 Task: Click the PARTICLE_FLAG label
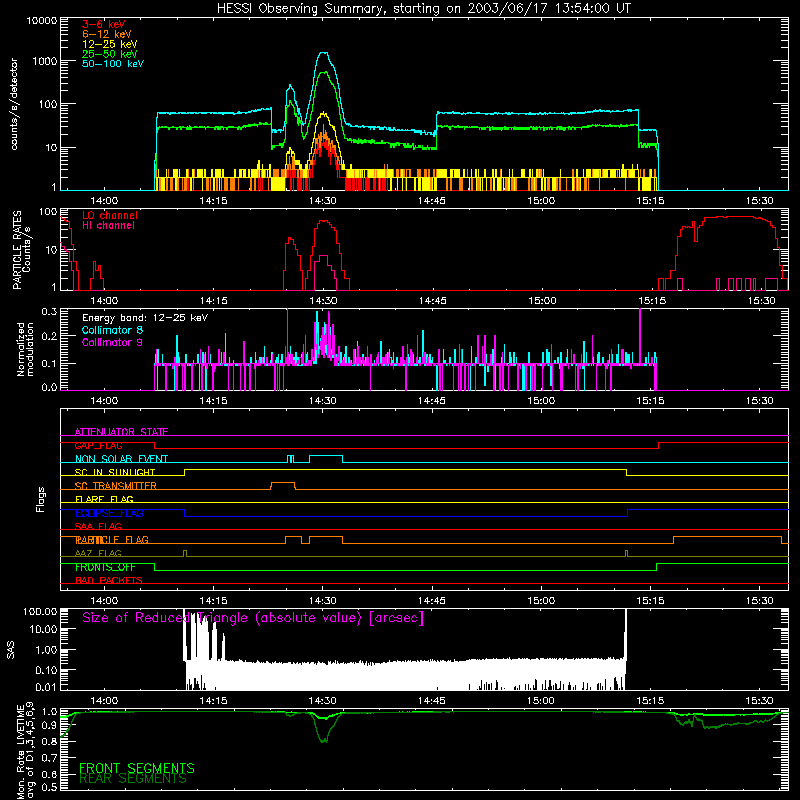(112, 539)
